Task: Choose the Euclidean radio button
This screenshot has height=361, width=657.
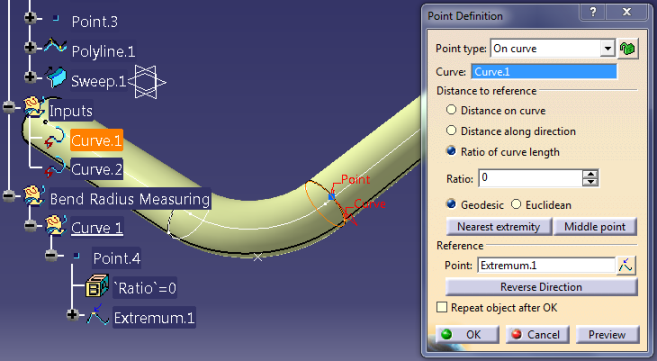Action: 516,204
